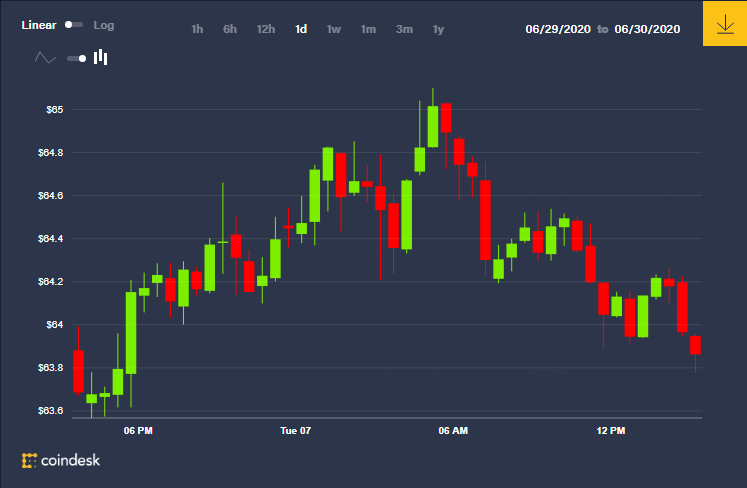Viewport: 747px width, 488px height.
Task: Click the 06 PM time axis label
Action: coord(138,430)
